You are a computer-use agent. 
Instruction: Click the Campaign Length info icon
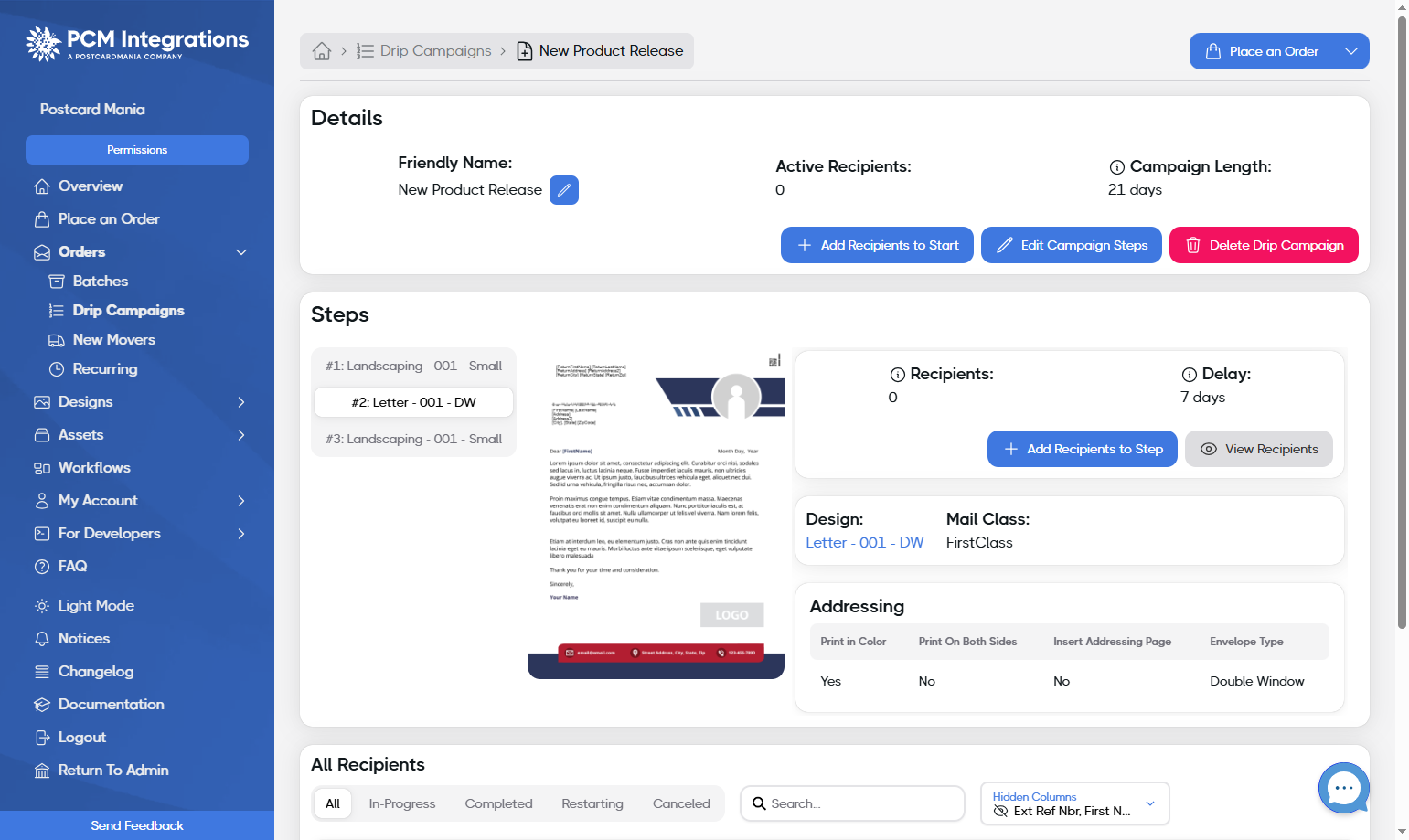[x=1117, y=167]
